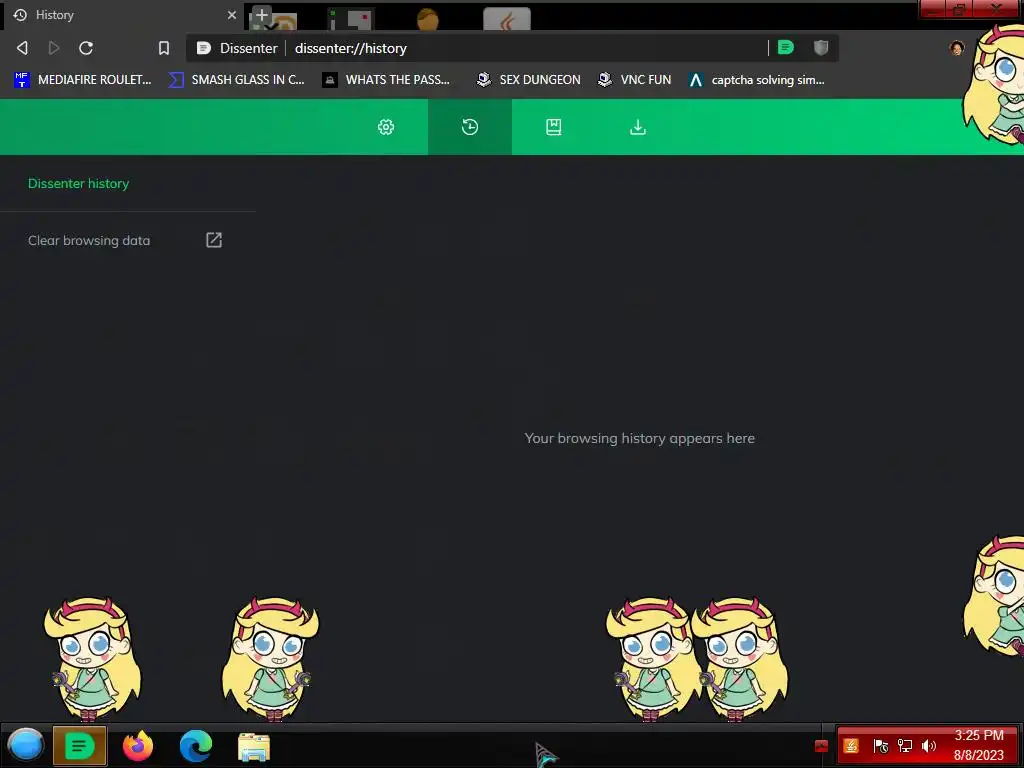The width and height of the screenshot is (1024, 768).
Task: Launch Microsoft Edge from the taskbar
Action: (x=196, y=746)
